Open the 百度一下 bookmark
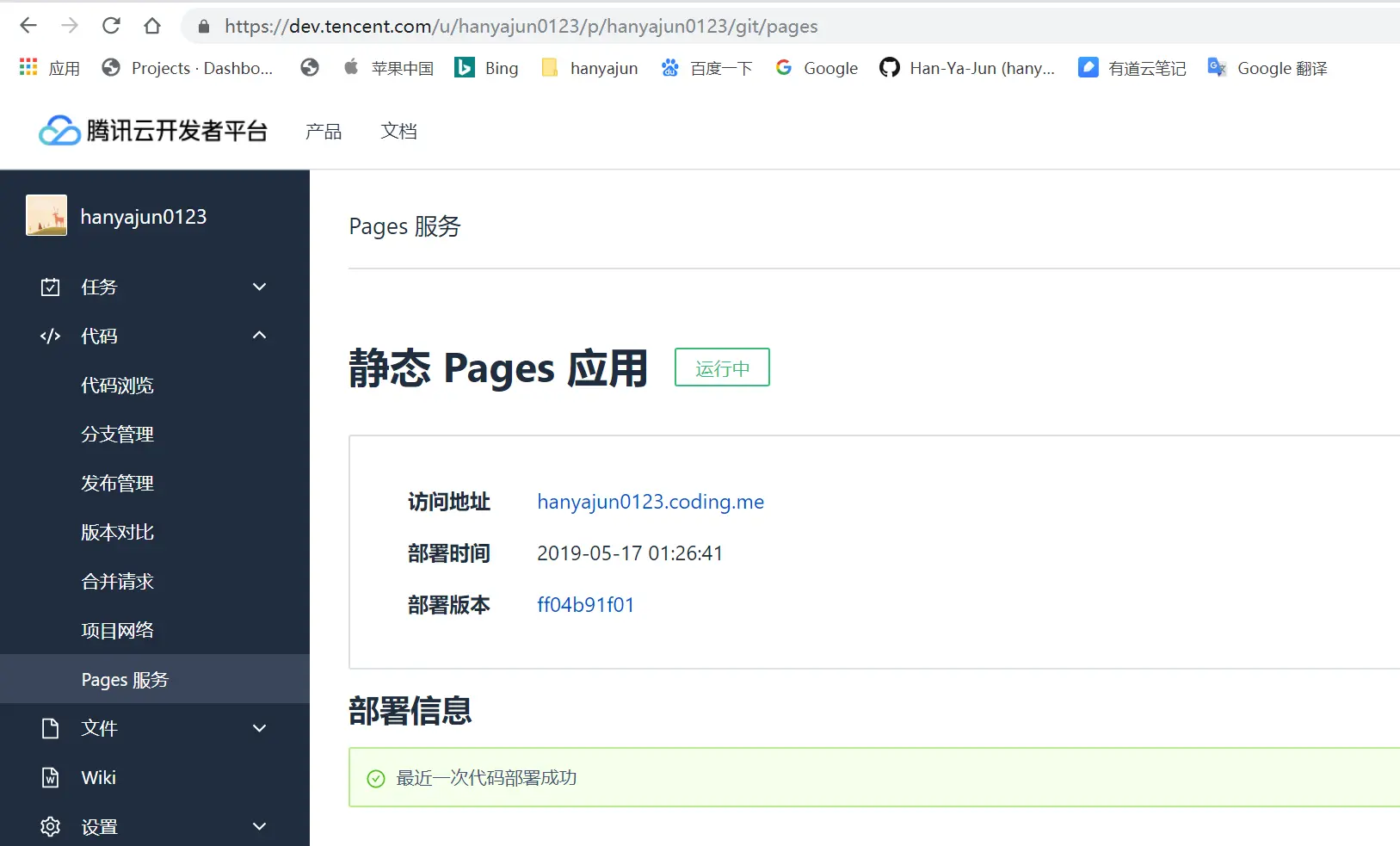This screenshot has height=846, width=1400. (706, 68)
